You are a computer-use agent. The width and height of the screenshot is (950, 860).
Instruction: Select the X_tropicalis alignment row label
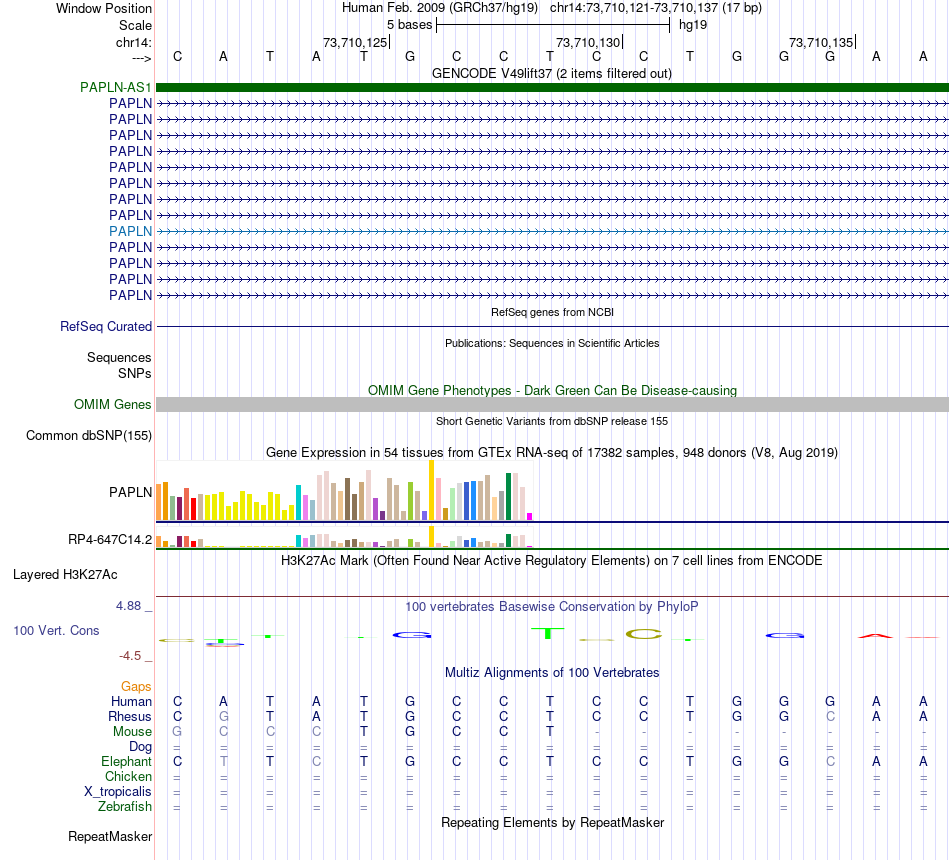118,792
